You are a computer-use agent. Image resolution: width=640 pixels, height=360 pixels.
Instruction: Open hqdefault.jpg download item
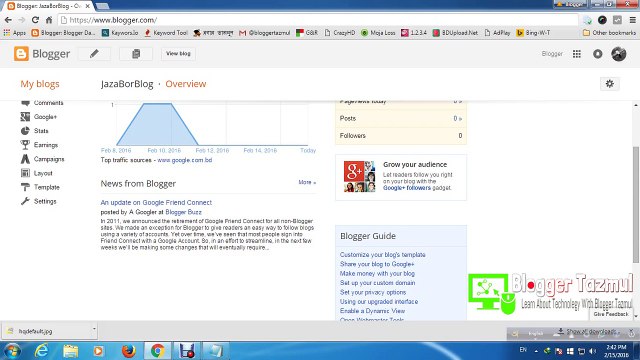point(46,331)
